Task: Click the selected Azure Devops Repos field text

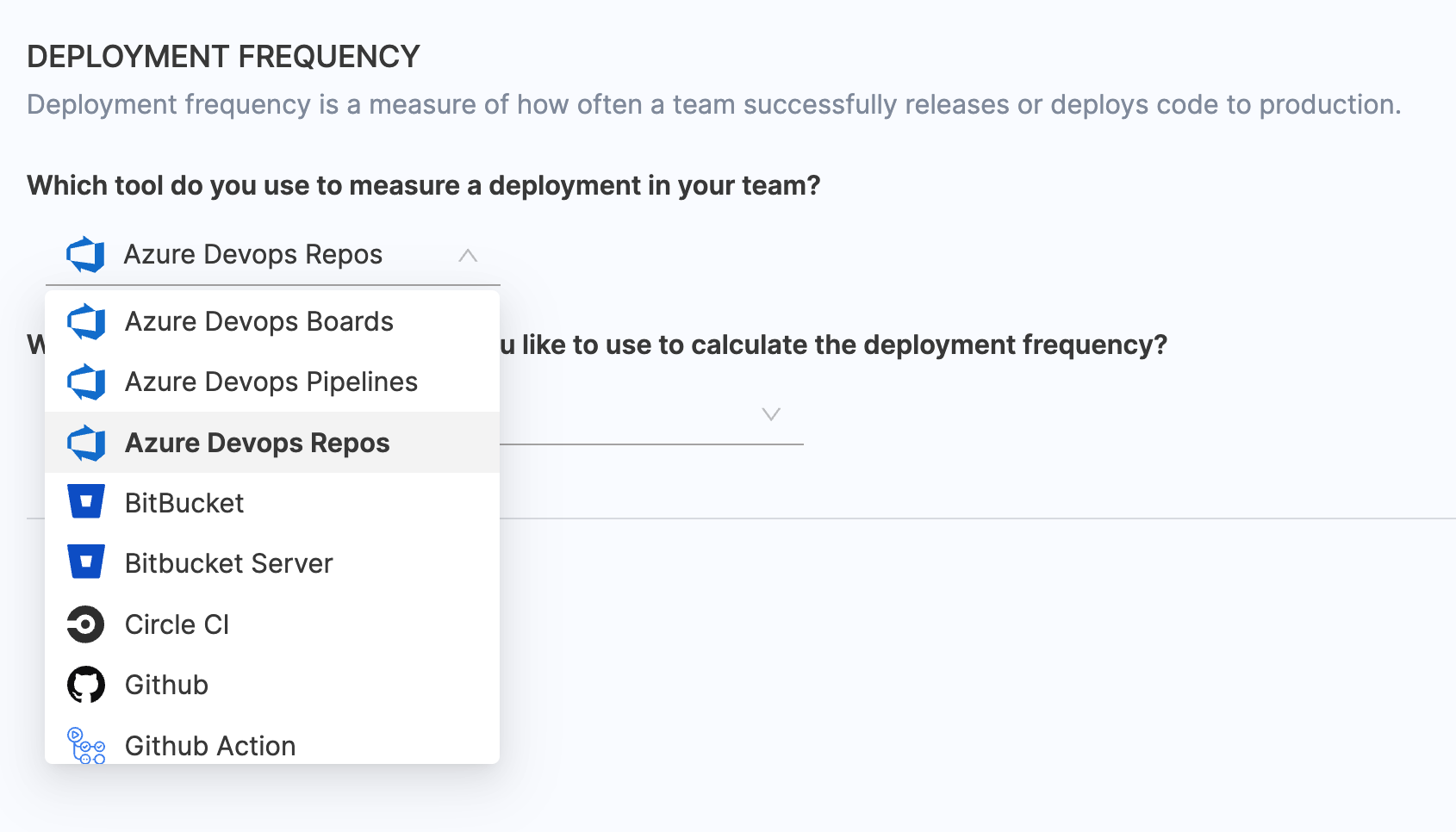Action: pyautogui.click(x=253, y=255)
